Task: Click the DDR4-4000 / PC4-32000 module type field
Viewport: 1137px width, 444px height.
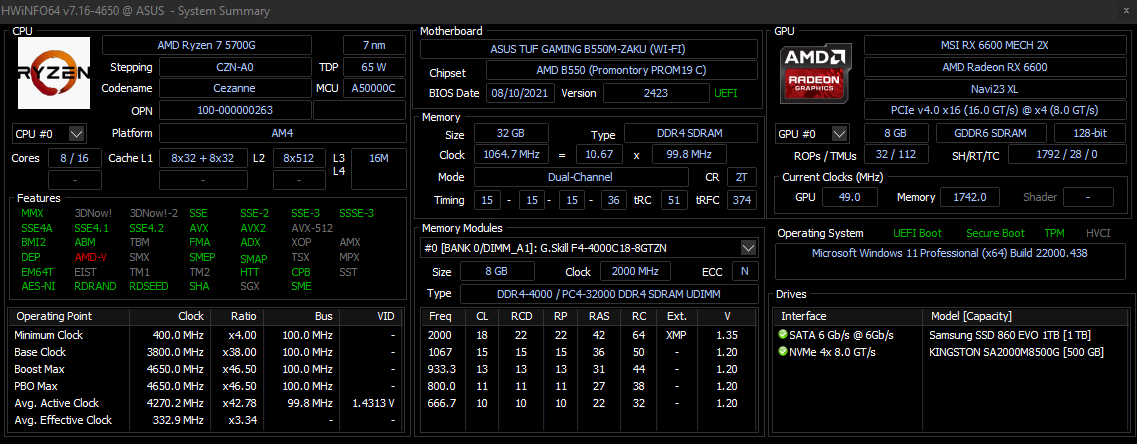Action: point(608,294)
